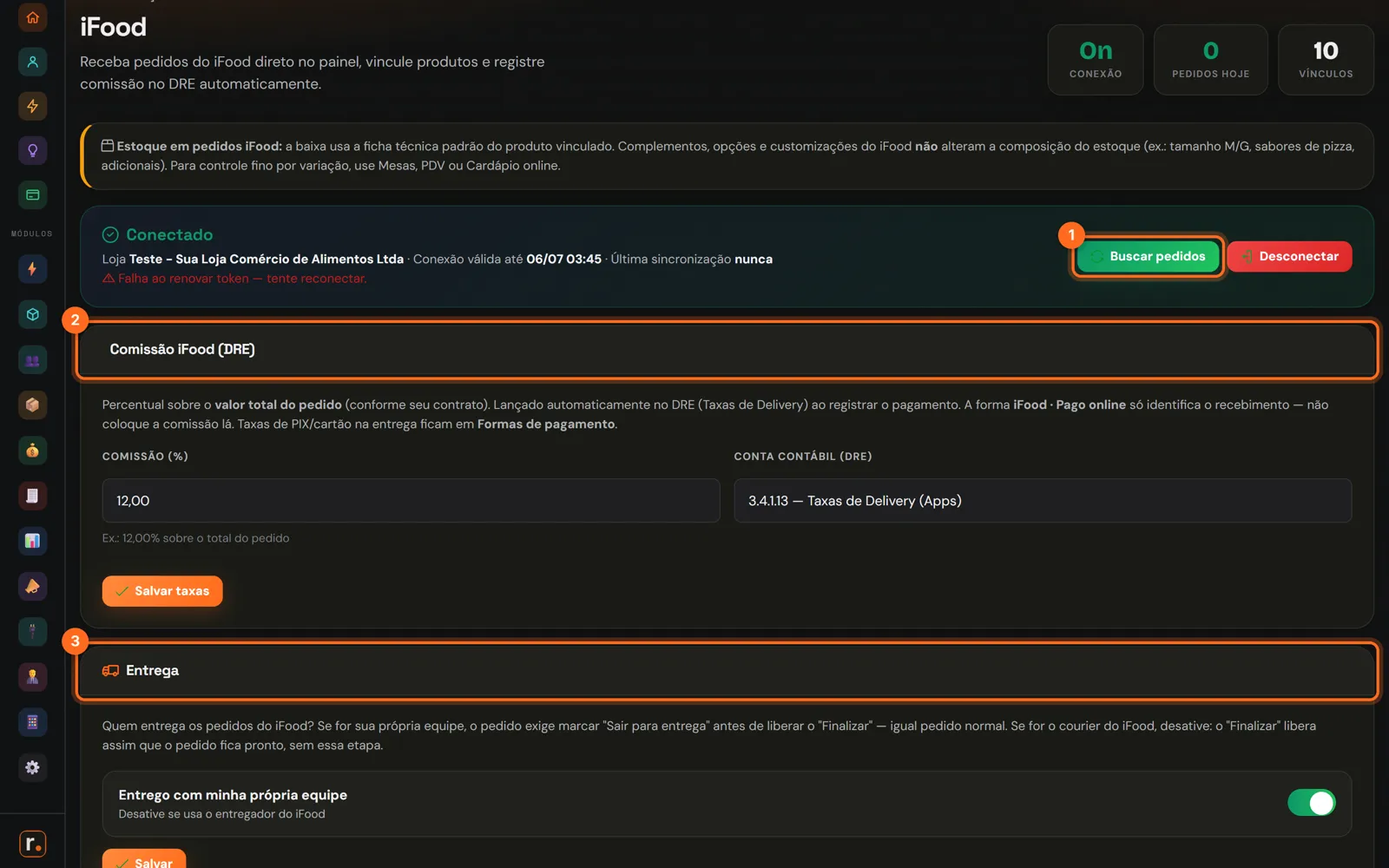Click the Vínculos counter card showing 10
Image resolution: width=1389 pixels, height=868 pixels.
pos(1326,60)
